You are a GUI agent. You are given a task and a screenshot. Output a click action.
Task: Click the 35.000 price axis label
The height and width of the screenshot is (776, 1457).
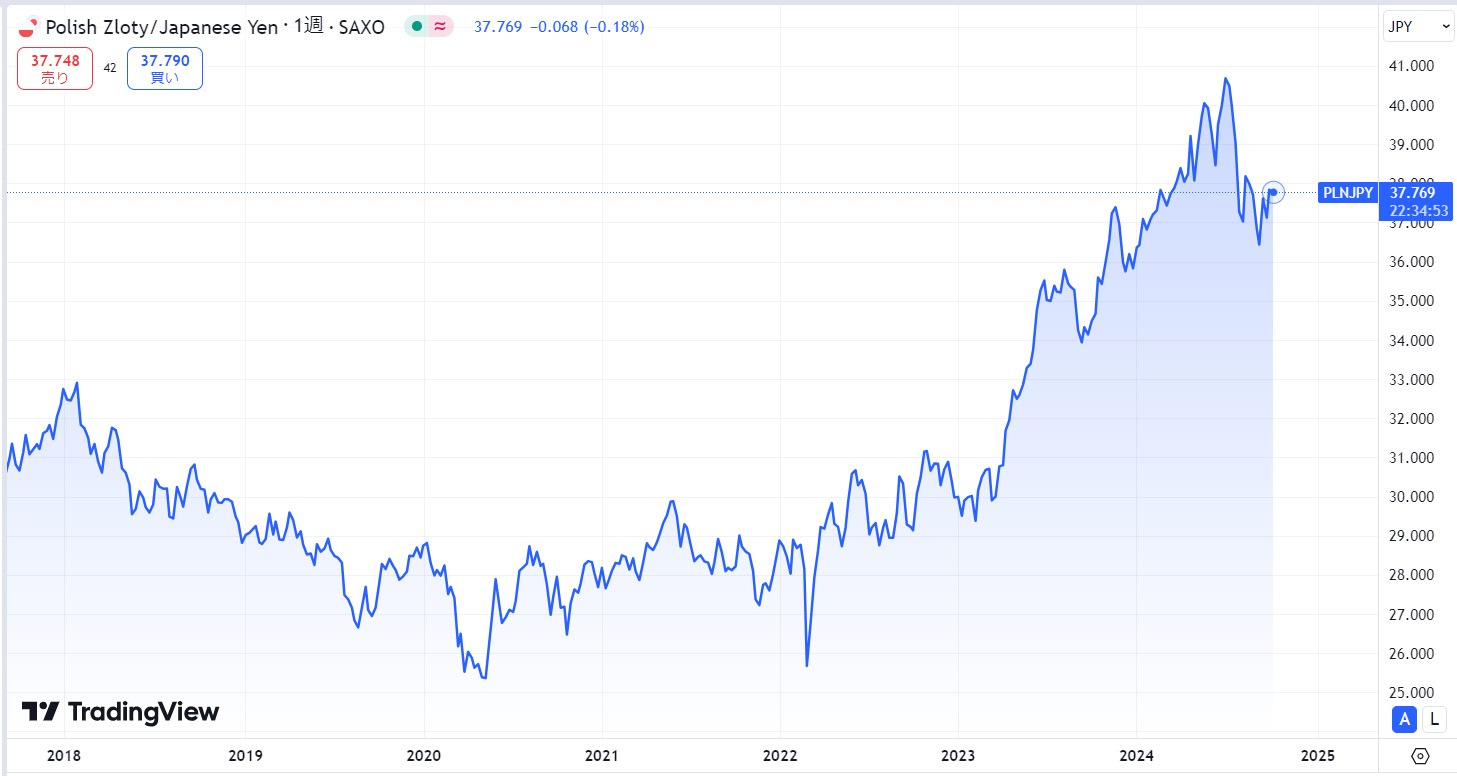pos(1414,301)
